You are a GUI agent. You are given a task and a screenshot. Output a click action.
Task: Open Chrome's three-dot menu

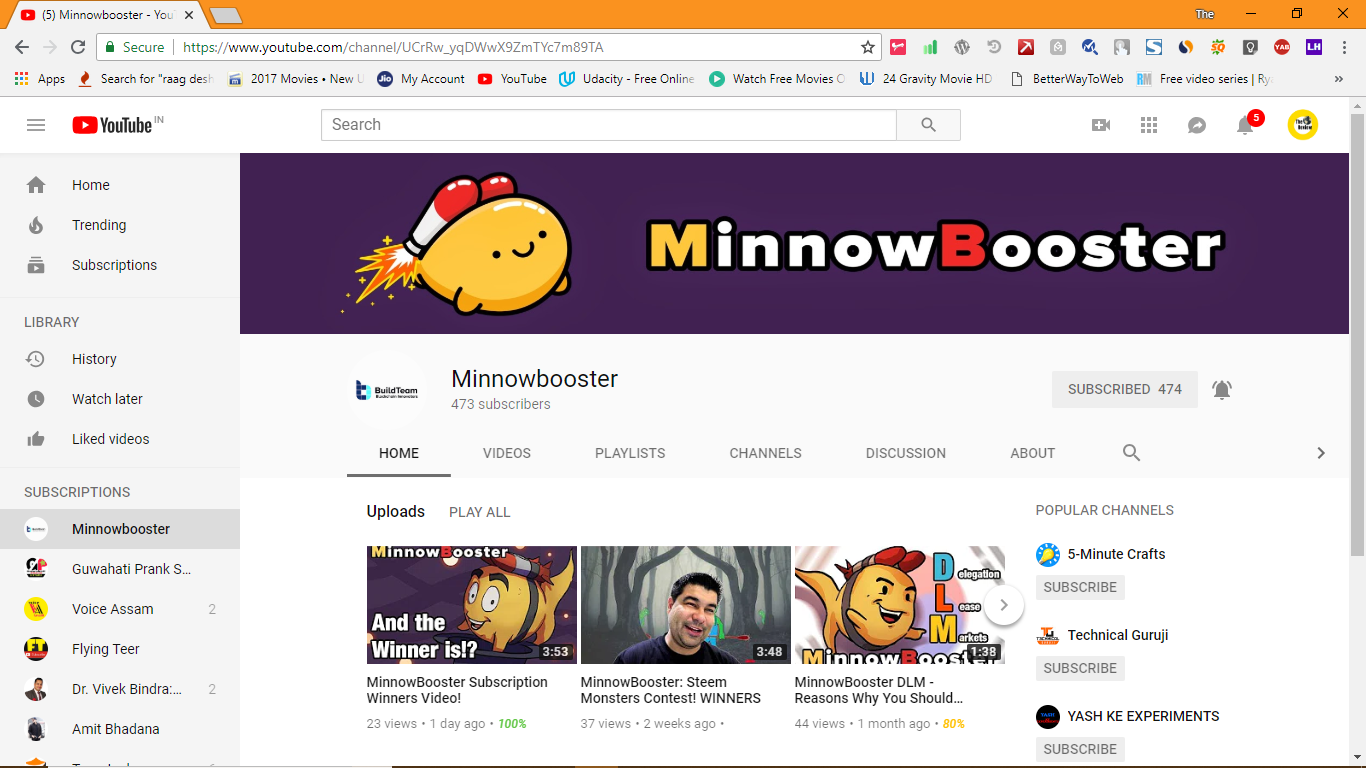coord(1344,47)
